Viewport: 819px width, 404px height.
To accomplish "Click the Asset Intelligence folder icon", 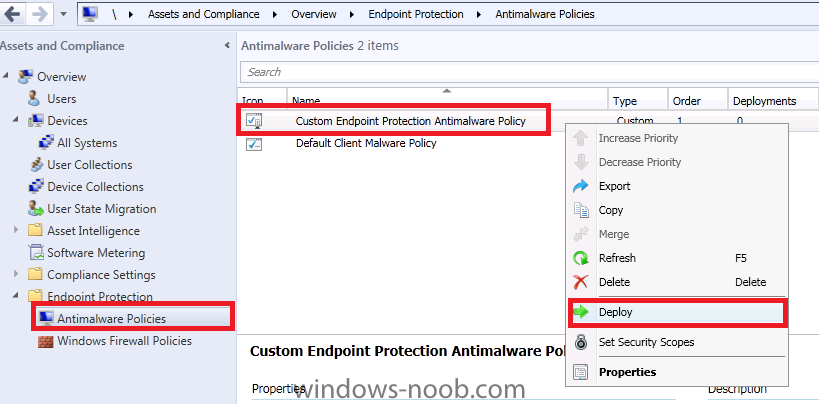I will (x=35, y=230).
